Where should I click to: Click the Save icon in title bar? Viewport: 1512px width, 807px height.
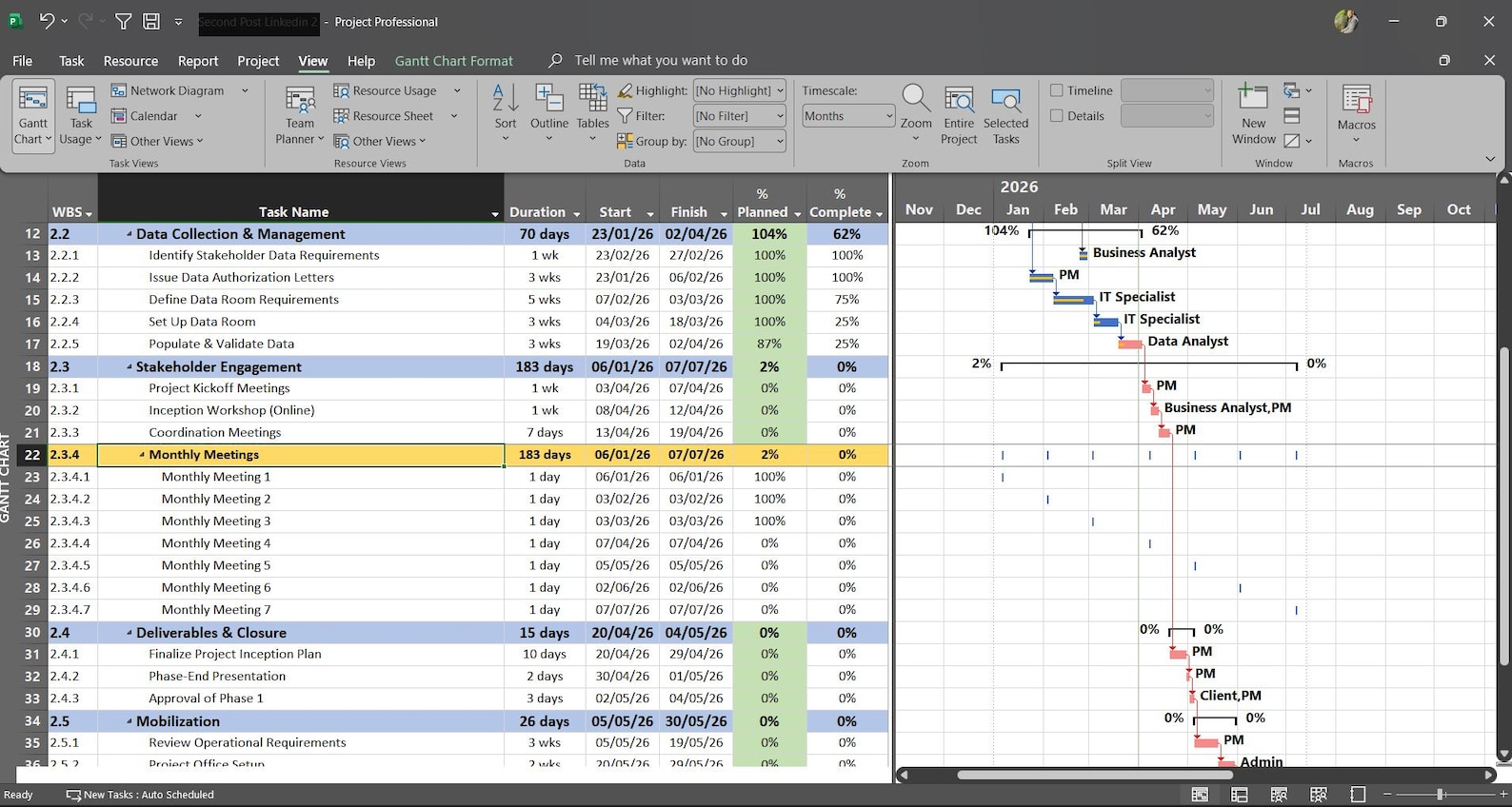click(150, 21)
